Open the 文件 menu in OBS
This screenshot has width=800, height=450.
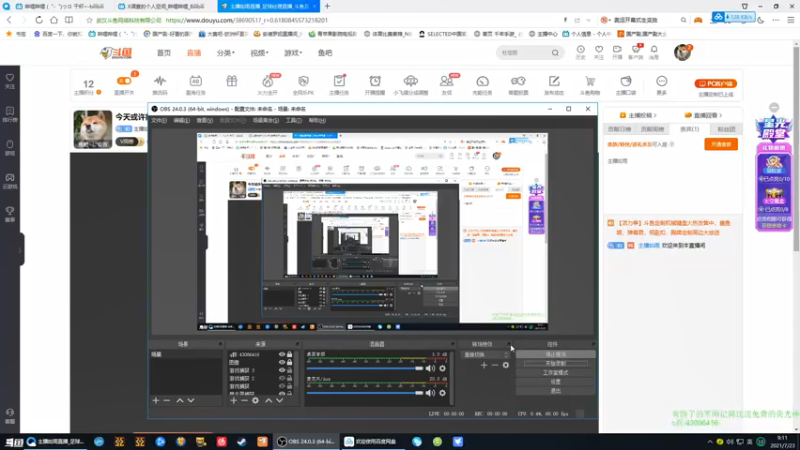click(159, 120)
